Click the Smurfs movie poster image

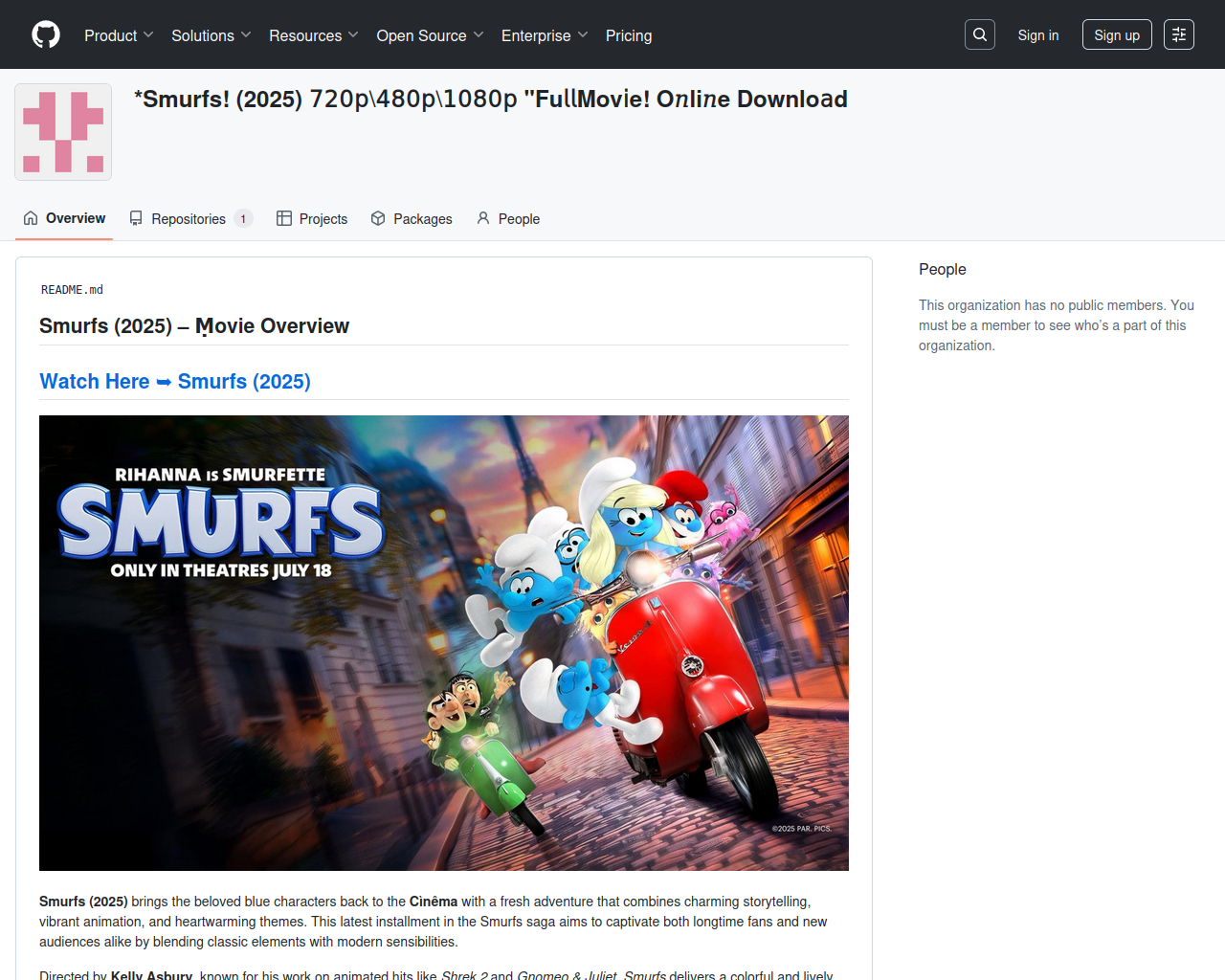coord(444,643)
